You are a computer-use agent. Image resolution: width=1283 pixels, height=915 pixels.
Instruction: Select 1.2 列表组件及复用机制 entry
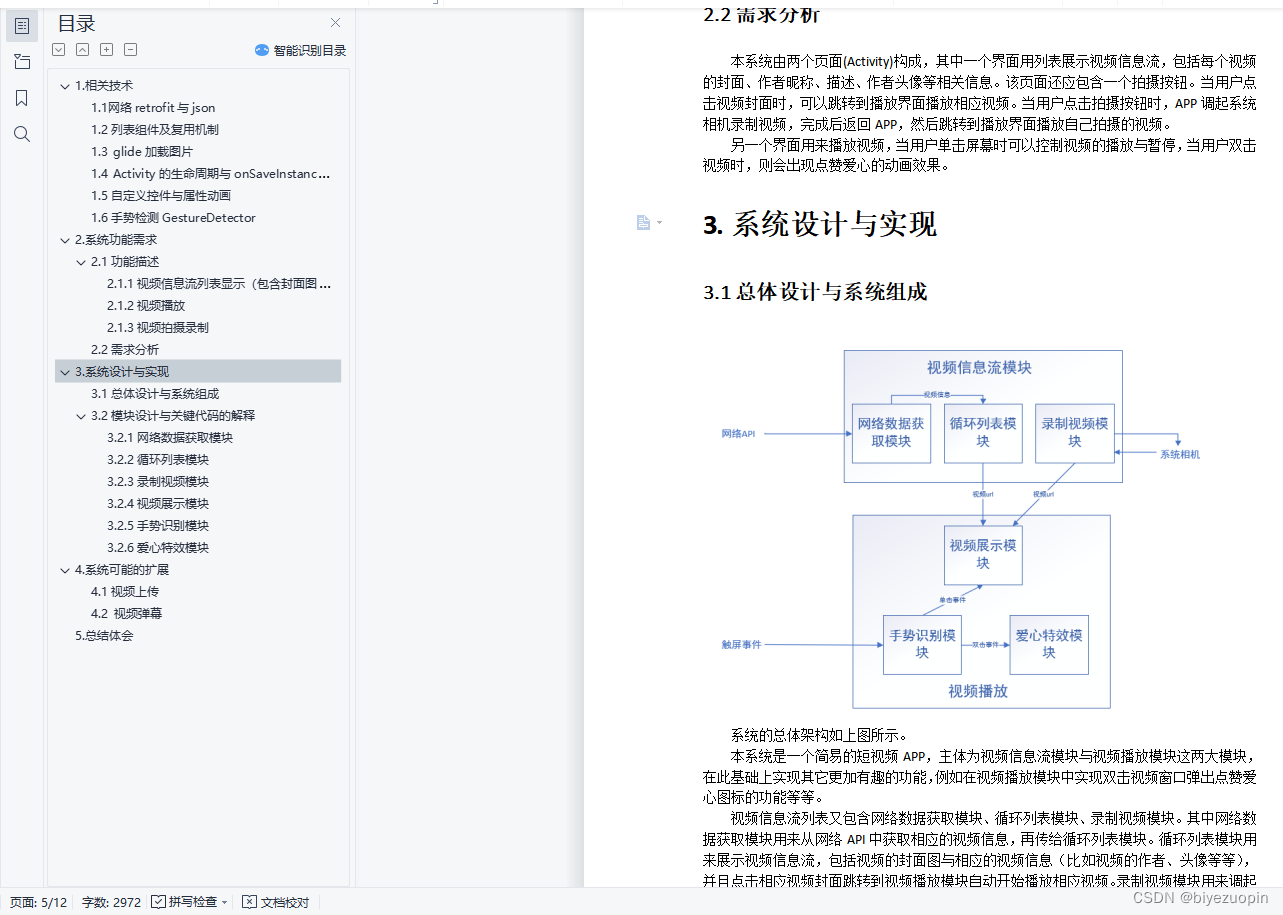[155, 130]
